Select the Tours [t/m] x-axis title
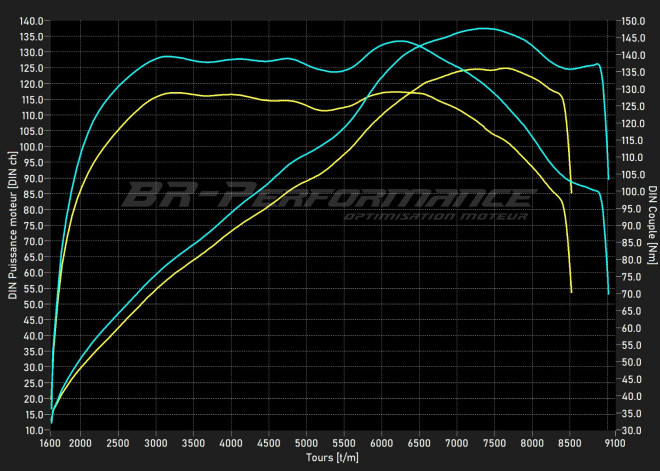660x471 pixels. (330, 458)
